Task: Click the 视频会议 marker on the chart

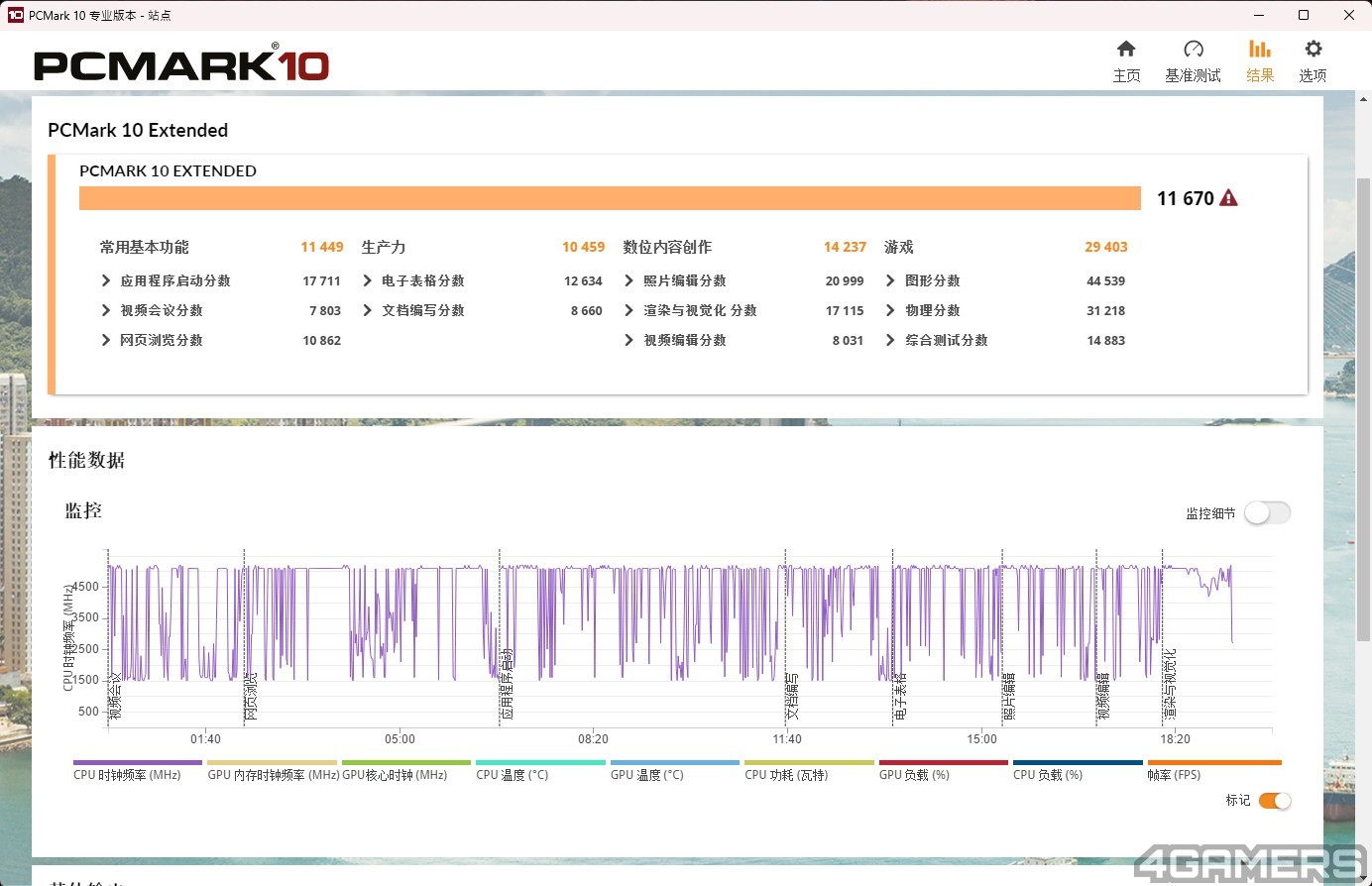Action: pyautogui.click(x=116, y=695)
